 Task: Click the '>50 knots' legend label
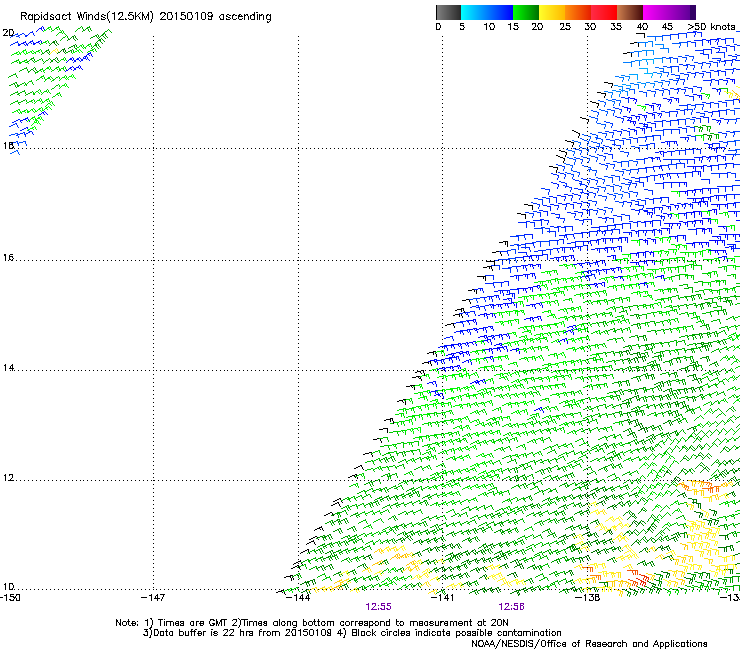pos(711,27)
